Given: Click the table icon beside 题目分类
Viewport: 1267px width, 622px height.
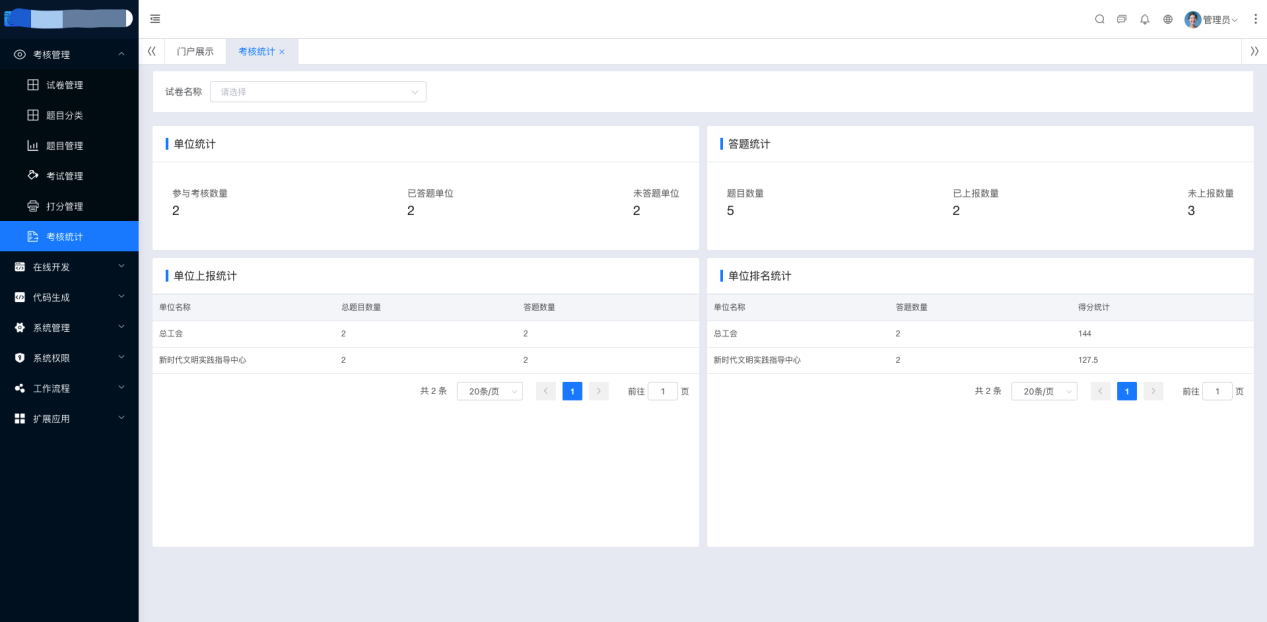Looking at the screenshot, I should tap(33, 115).
